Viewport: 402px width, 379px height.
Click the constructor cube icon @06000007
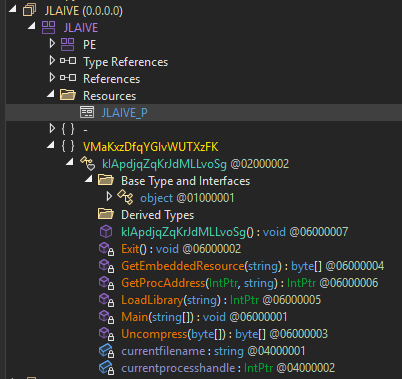106,231
